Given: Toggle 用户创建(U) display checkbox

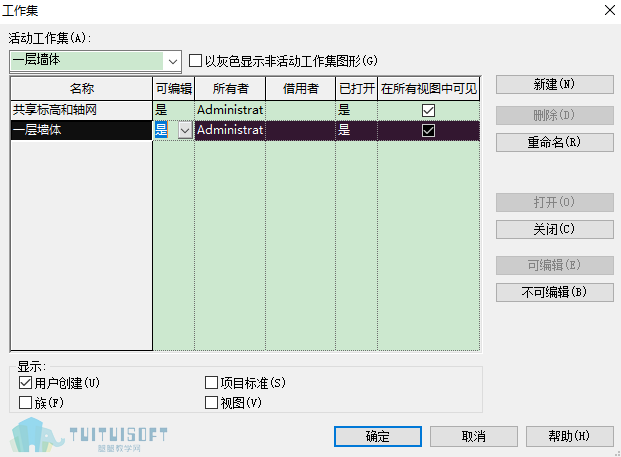Looking at the screenshot, I should click(25, 383).
